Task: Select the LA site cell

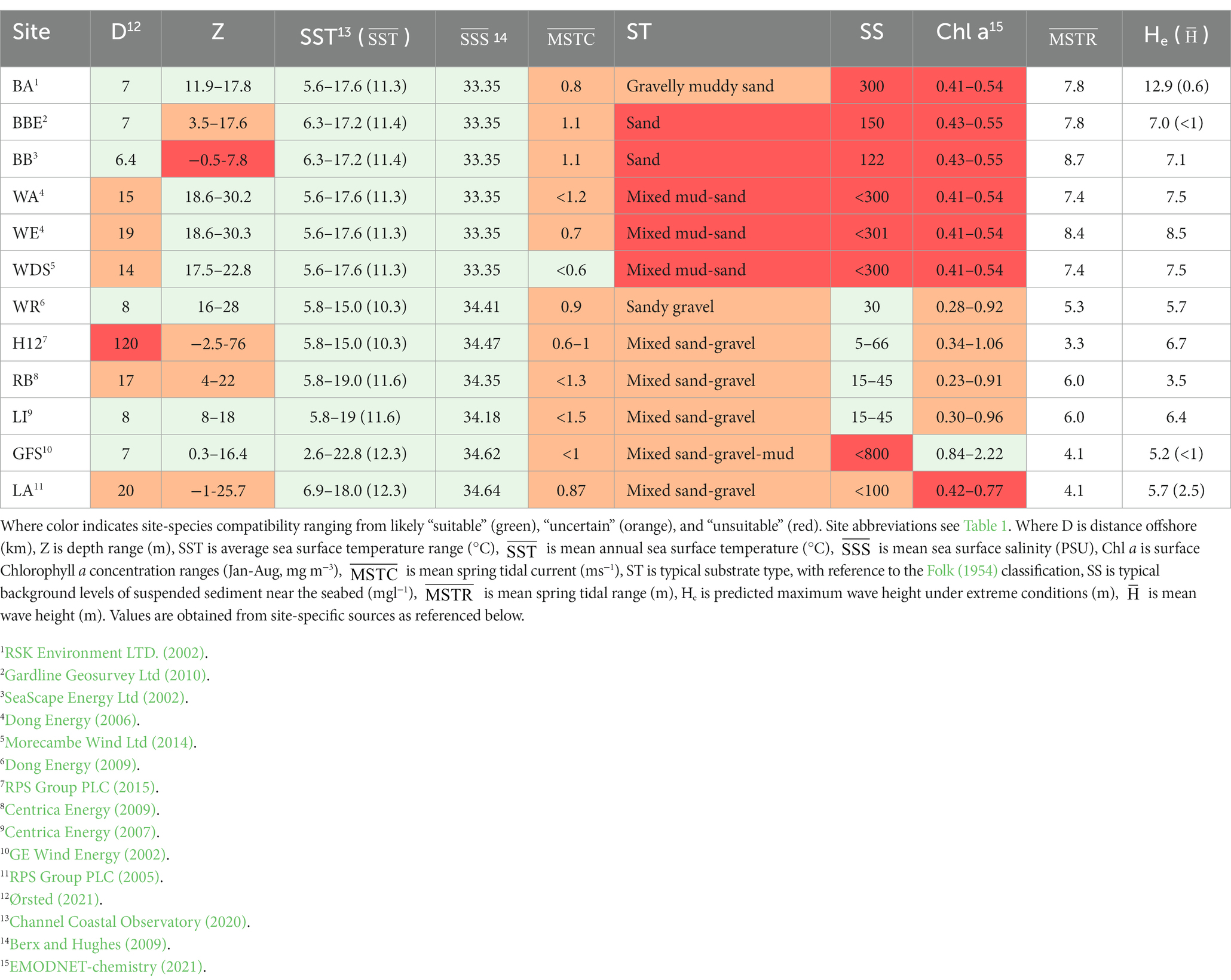Action: [x=45, y=490]
